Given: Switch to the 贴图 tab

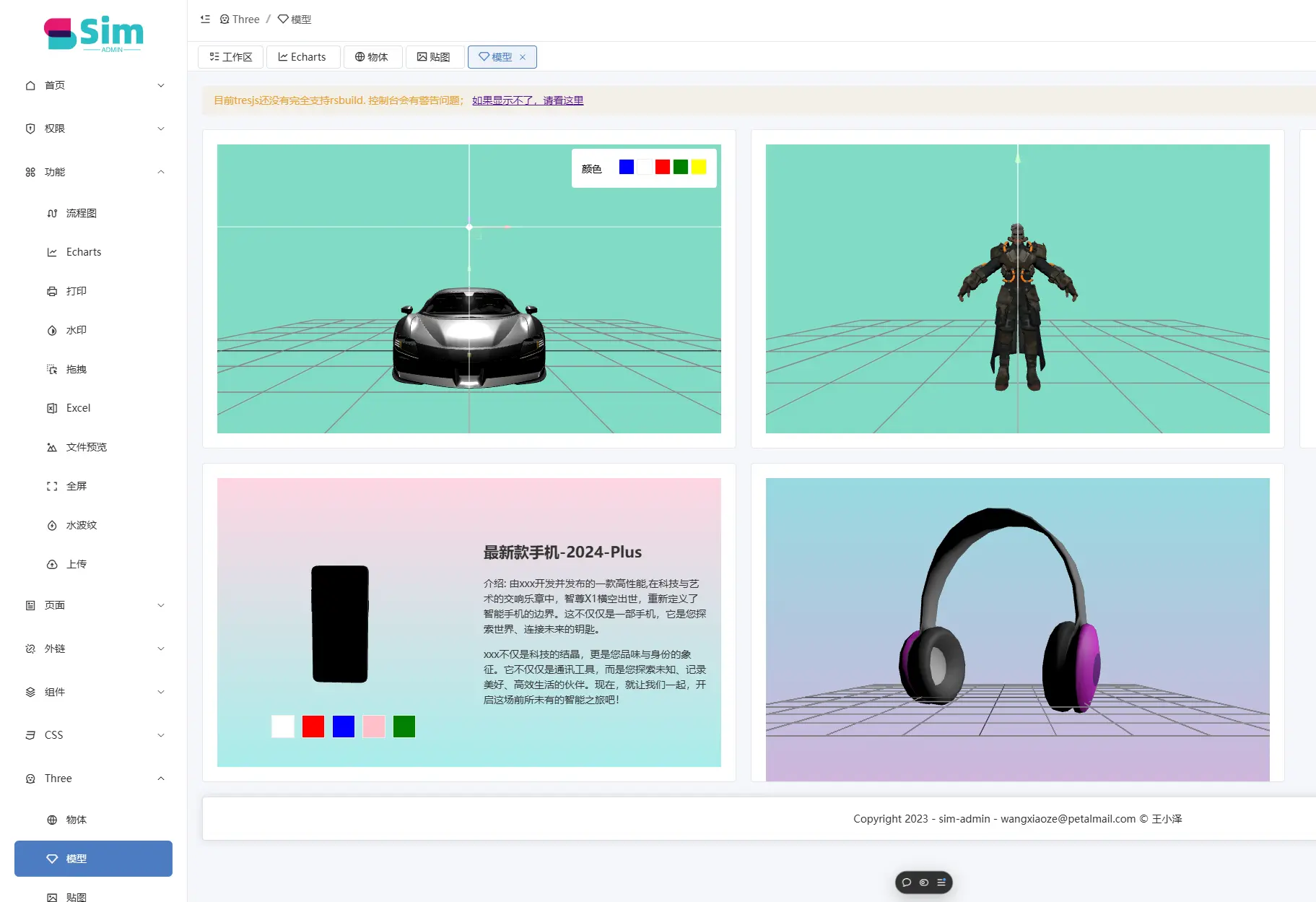Looking at the screenshot, I should click(x=435, y=57).
